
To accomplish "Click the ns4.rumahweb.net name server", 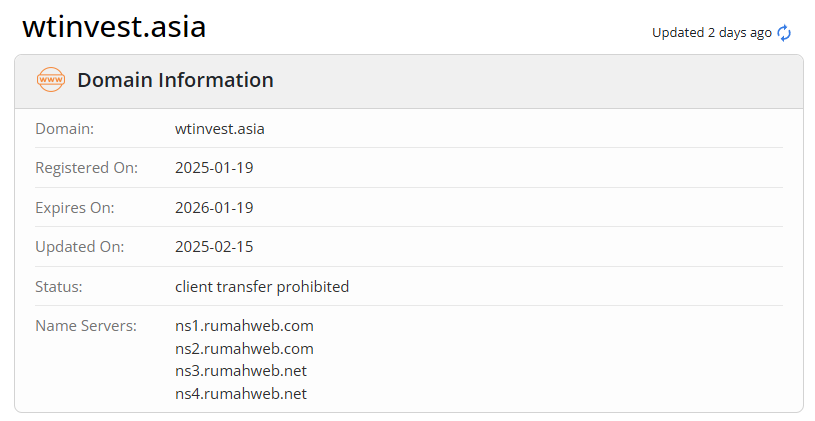I will tap(241, 394).
